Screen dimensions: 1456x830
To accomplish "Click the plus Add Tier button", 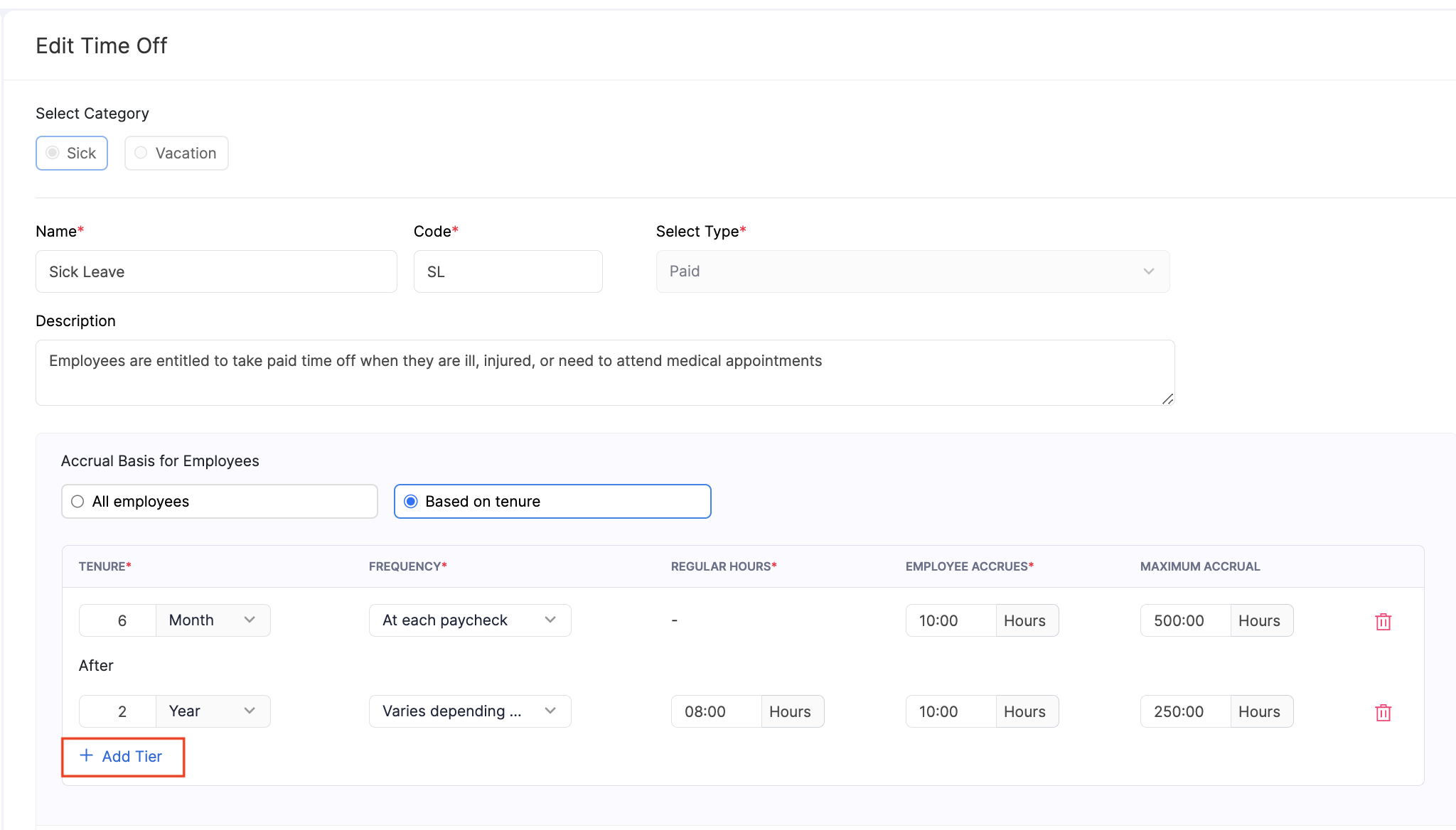I will (122, 757).
